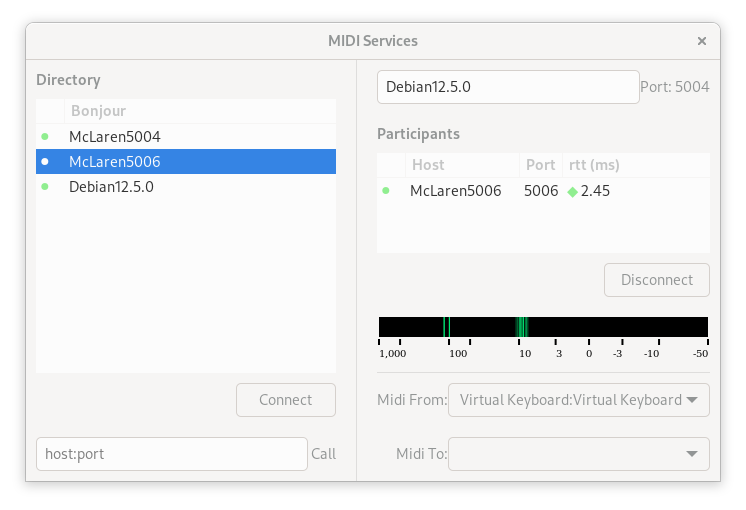Click the rtt value 2.45
Image resolution: width=746 pixels, height=510 pixels.
(595, 191)
